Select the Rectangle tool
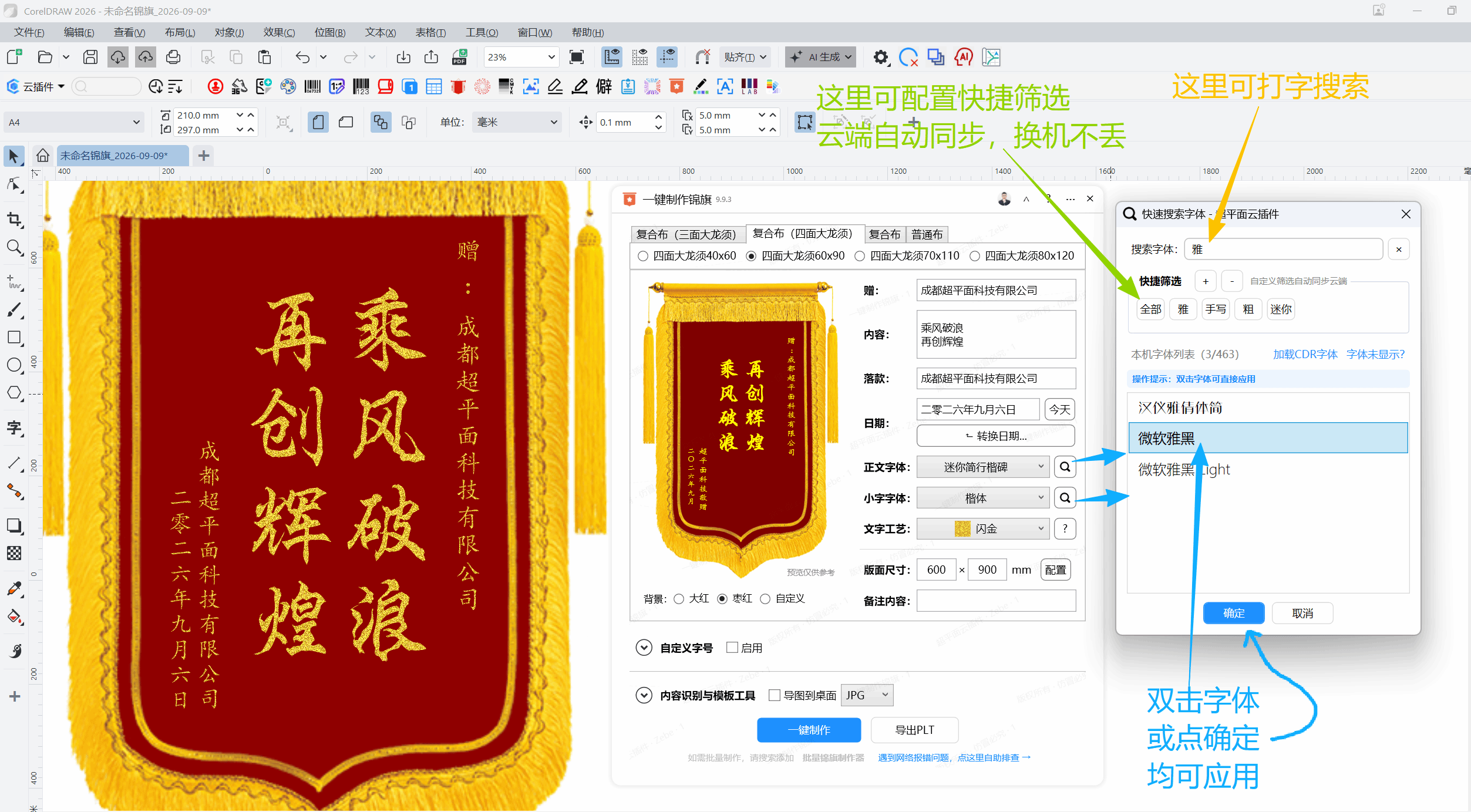This screenshot has width=1471, height=812. (14, 338)
